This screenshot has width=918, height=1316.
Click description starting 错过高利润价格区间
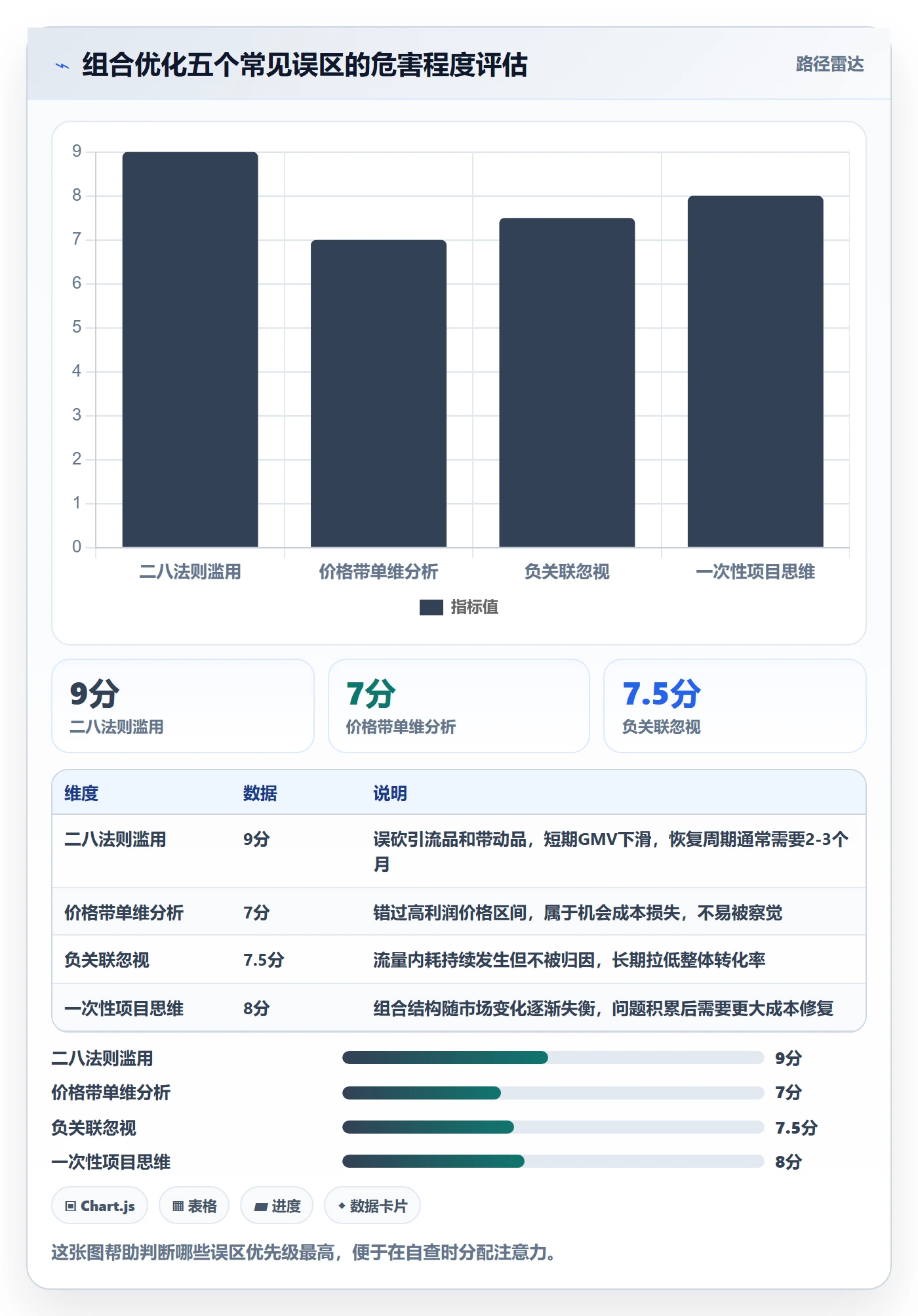578,913
